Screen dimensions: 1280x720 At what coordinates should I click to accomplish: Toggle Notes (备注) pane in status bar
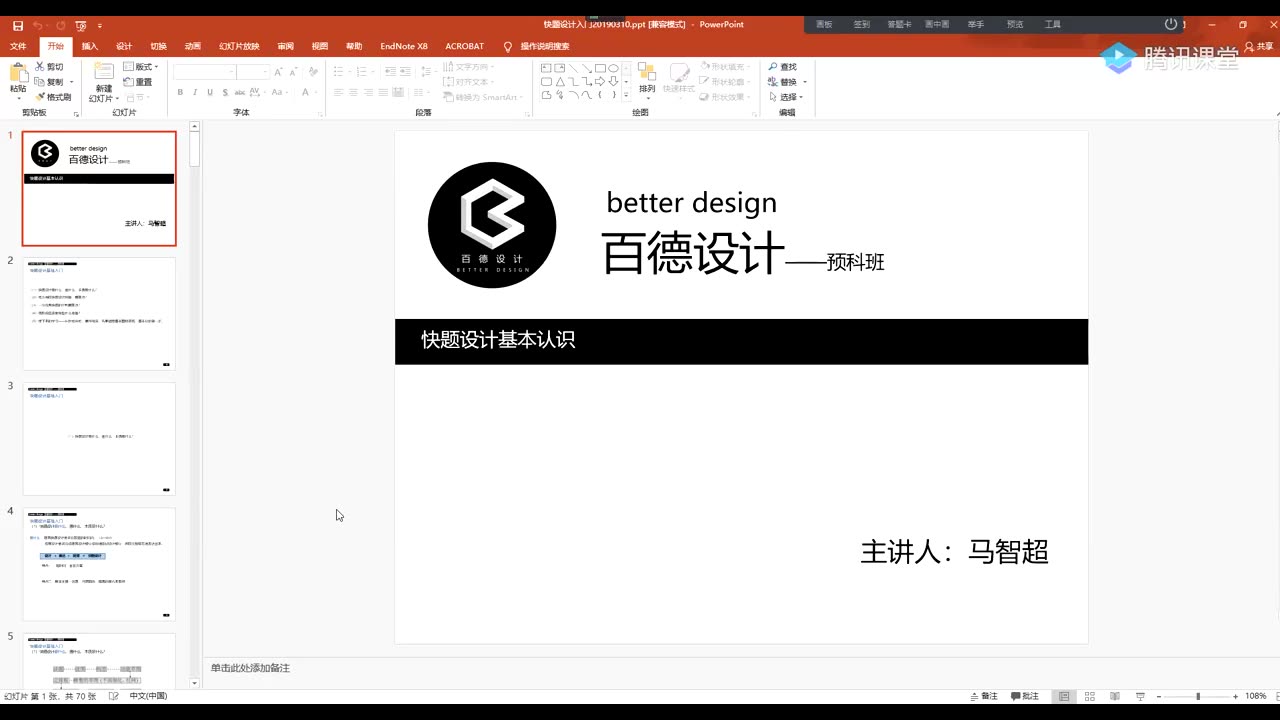coord(984,696)
